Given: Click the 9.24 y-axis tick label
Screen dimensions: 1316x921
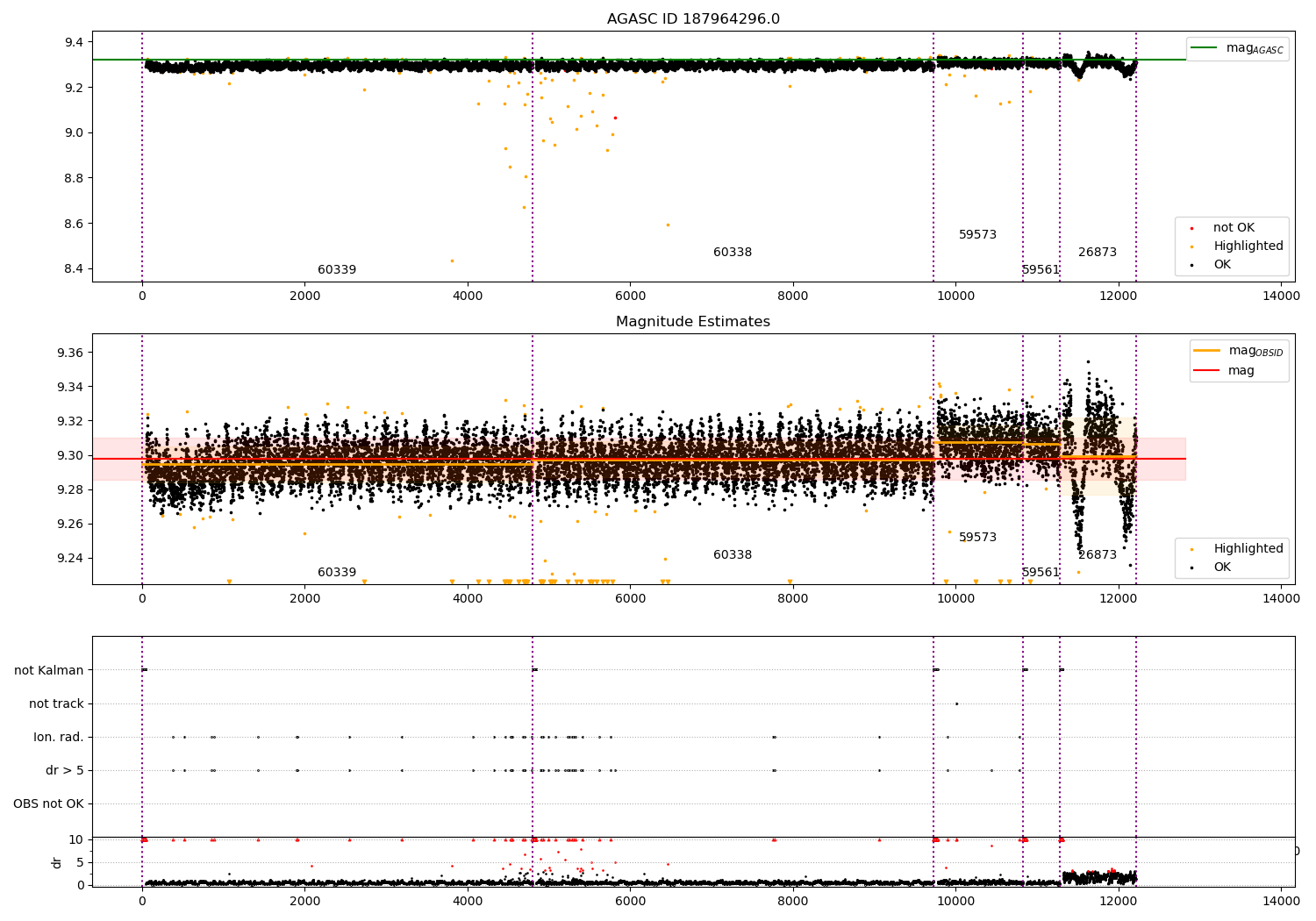Looking at the screenshot, I should click(71, 559).
